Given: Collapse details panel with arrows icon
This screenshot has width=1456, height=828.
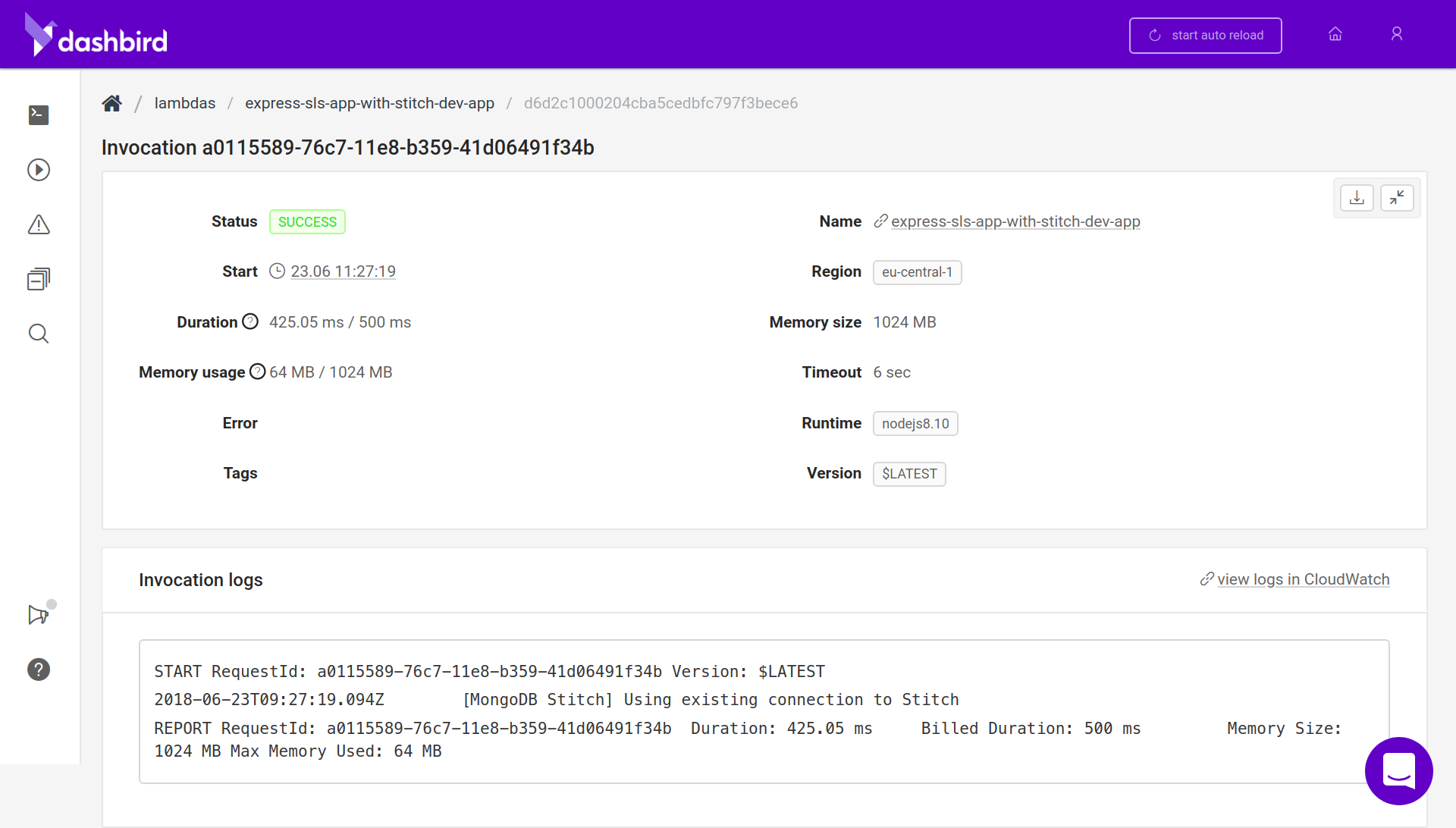Looking at the screenshot, I should 1397,198.
